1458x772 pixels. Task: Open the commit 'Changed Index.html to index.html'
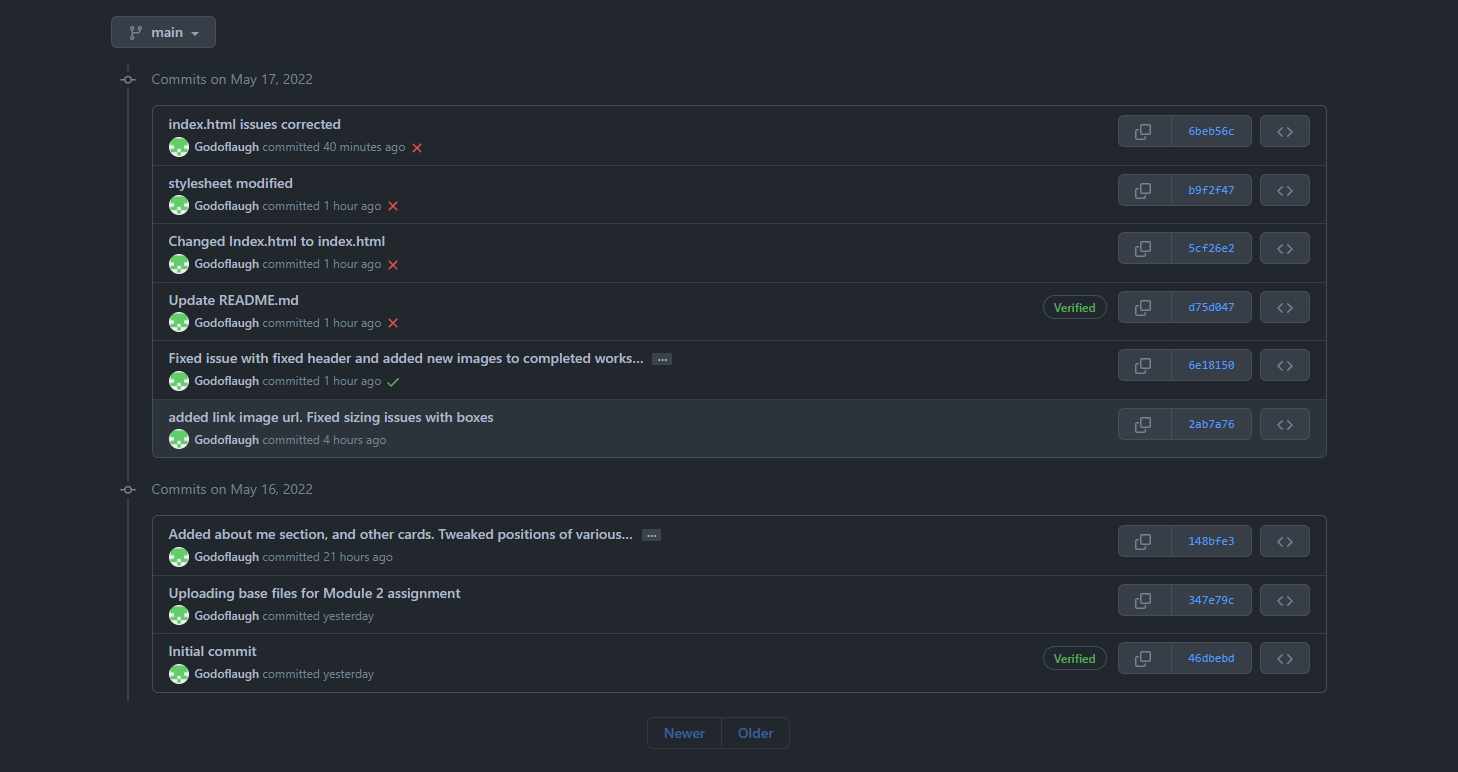[277, 240]
